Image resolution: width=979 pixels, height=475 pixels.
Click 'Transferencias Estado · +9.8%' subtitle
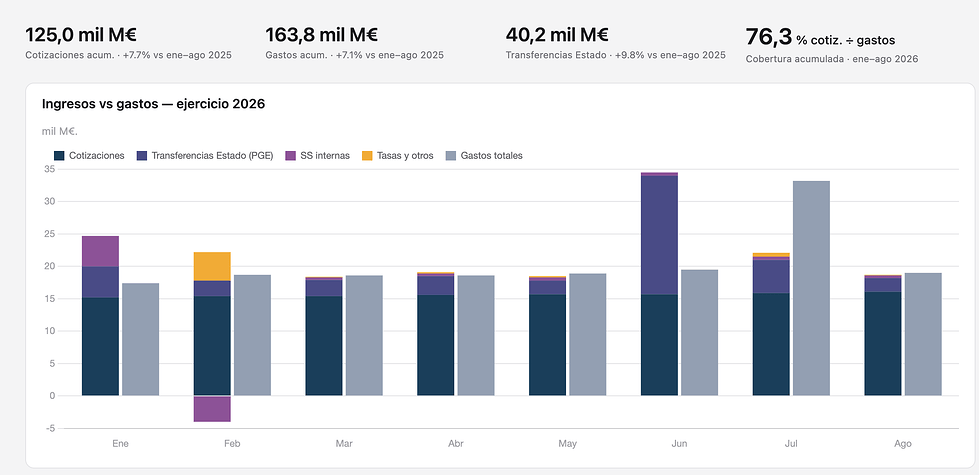pos(616,55)
